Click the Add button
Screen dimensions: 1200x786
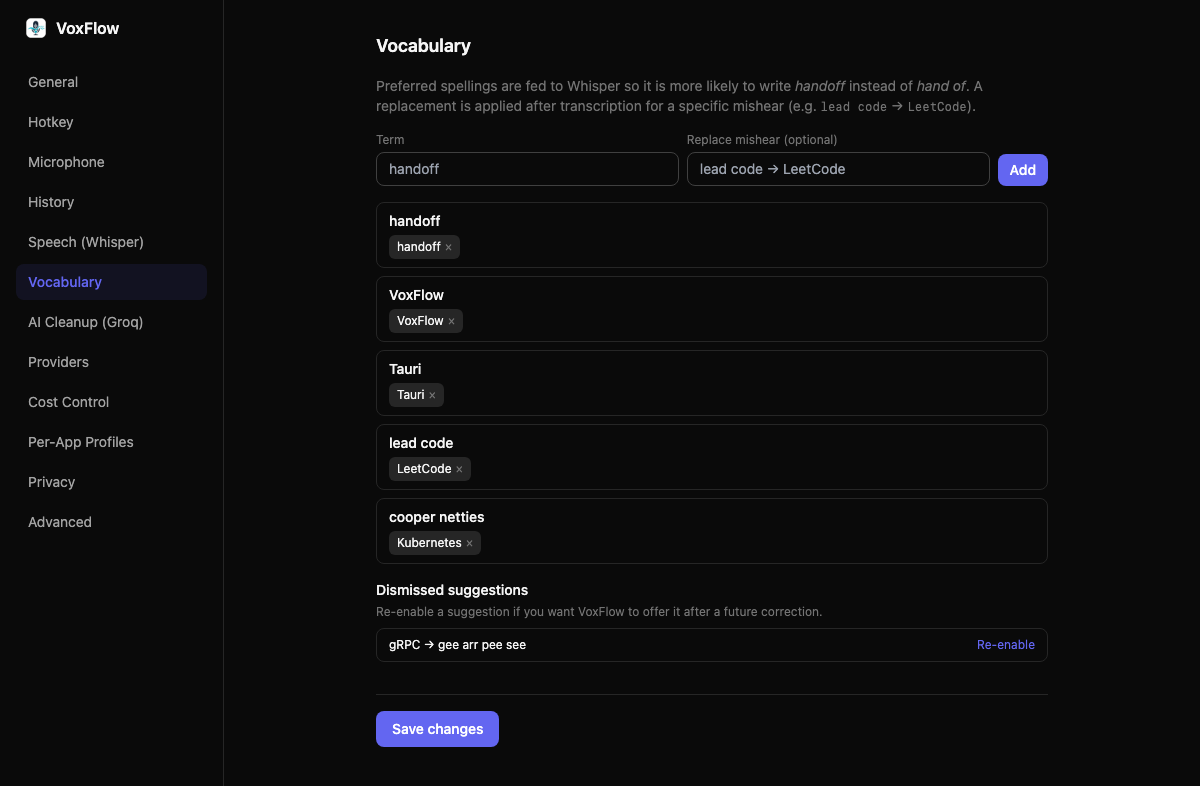point(1022,169)
